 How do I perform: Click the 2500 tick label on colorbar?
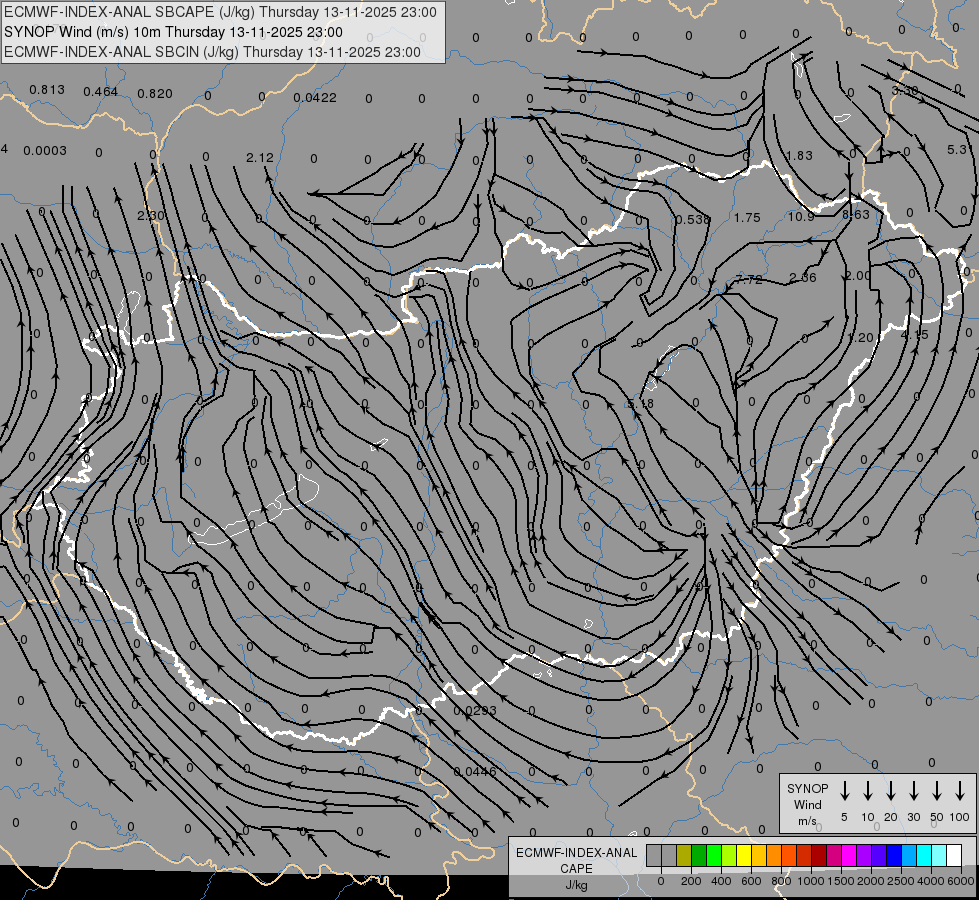click(900, 881)
